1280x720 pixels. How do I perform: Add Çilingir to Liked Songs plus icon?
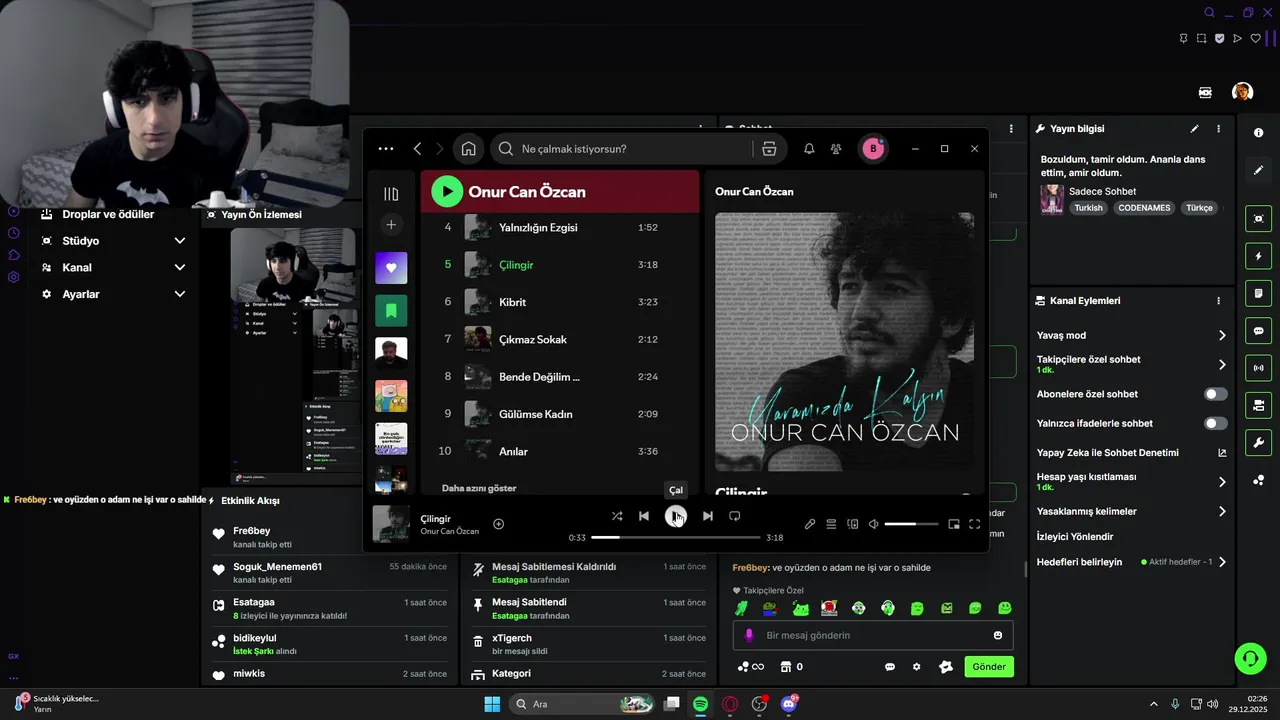pos(499,524)
